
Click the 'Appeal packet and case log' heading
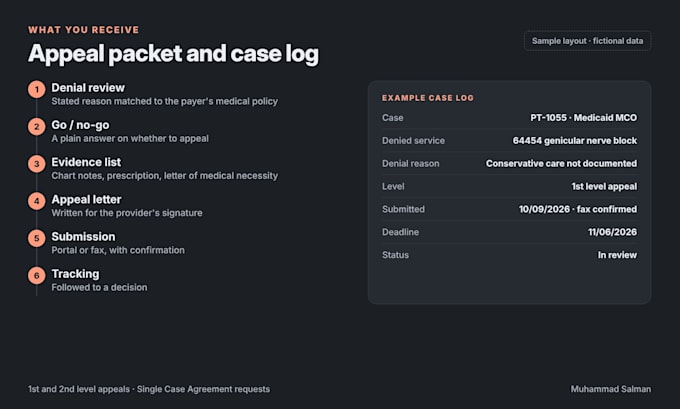pos(173,54)
